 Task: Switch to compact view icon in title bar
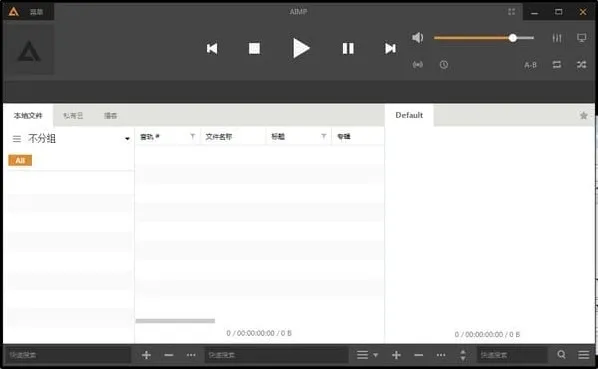(x=511, y=12)
